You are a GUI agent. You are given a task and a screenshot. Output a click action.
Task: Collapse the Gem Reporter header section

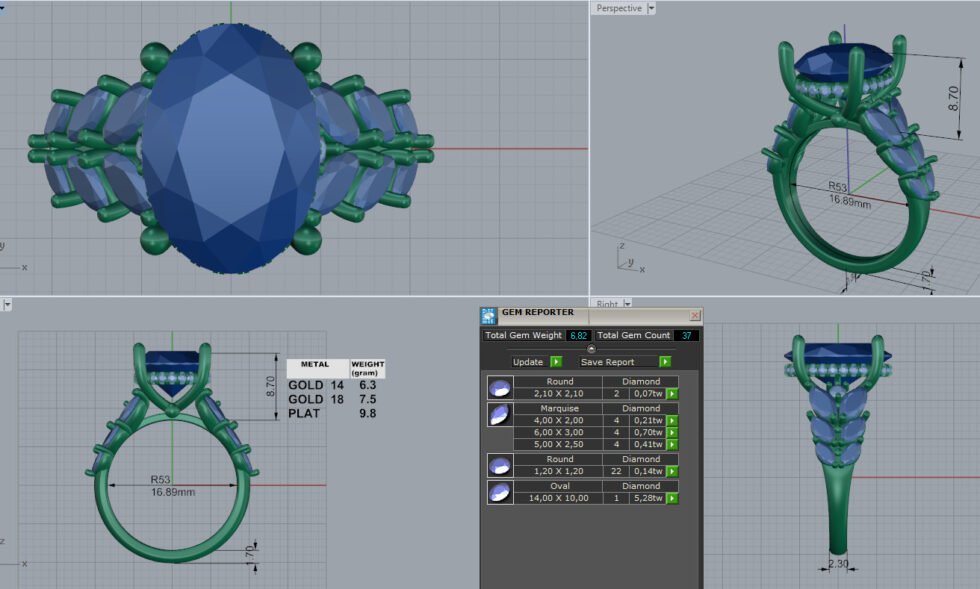click(x=591, y=349)
